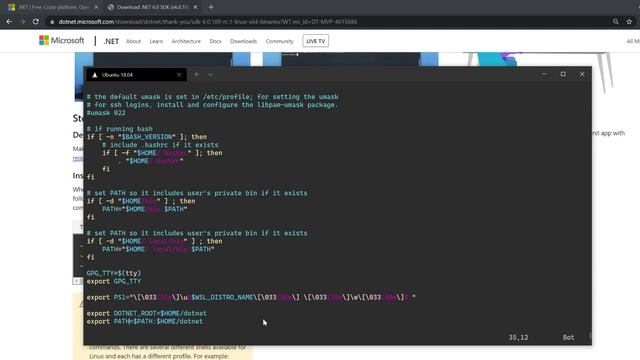Click the '35,12' cursor position indicator
Screen dimensions: 640x360
click(x=518, y=337)
